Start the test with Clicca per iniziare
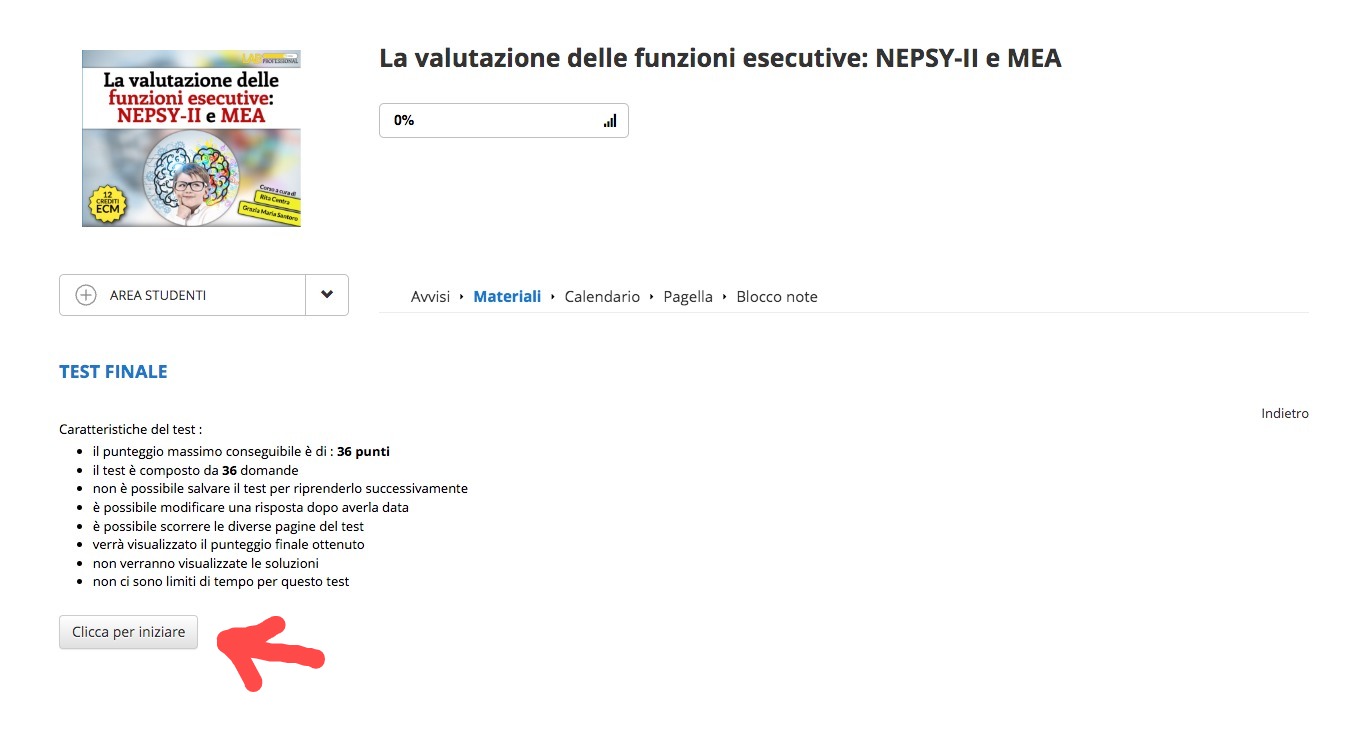 (128, 632)
